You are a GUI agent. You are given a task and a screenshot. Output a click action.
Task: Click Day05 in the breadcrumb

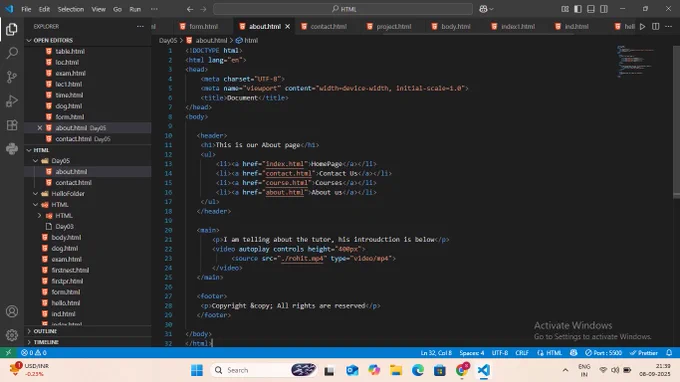[x=168, y=40]
